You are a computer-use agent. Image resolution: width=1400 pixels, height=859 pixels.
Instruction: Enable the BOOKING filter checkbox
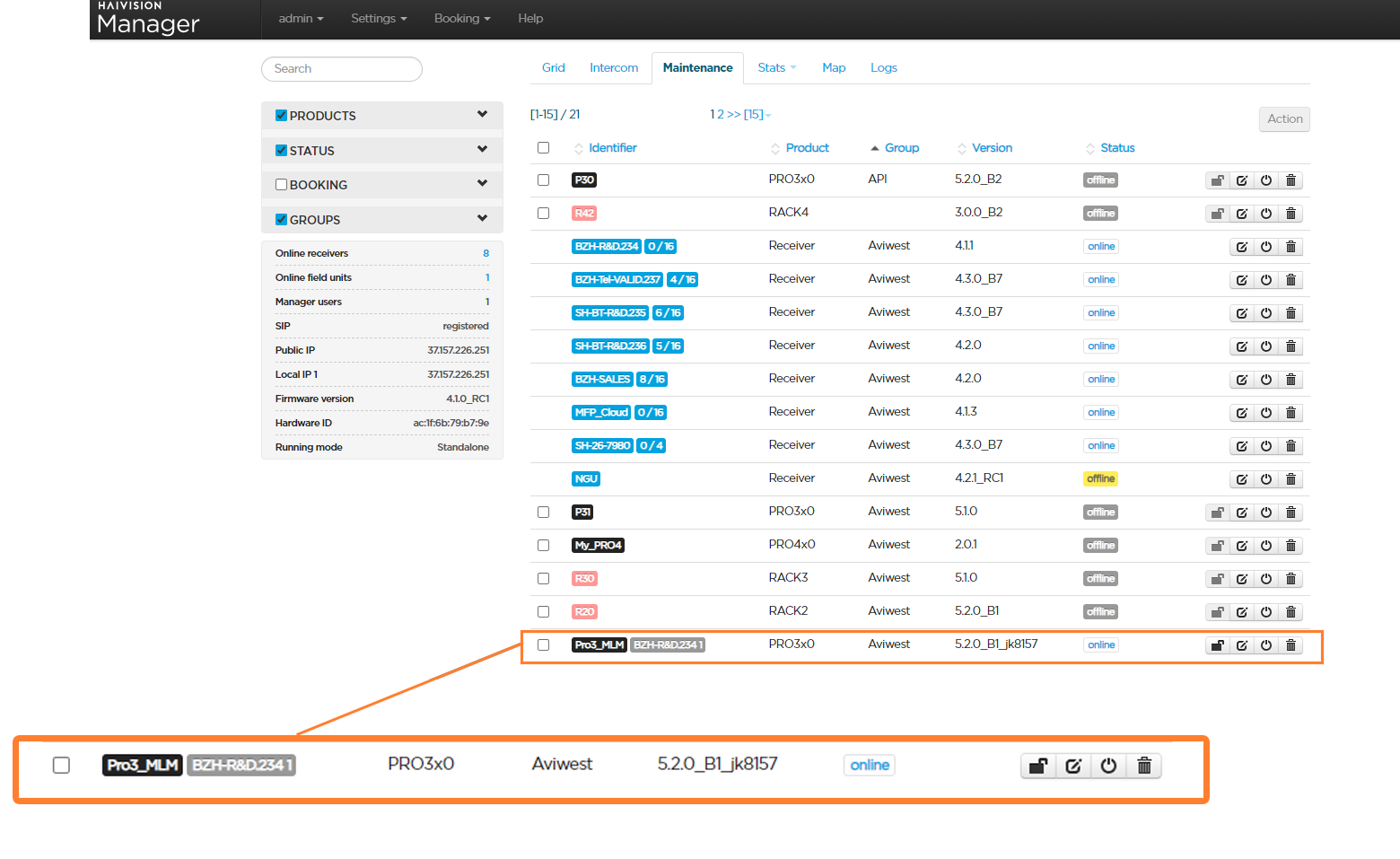click(282, 184)
